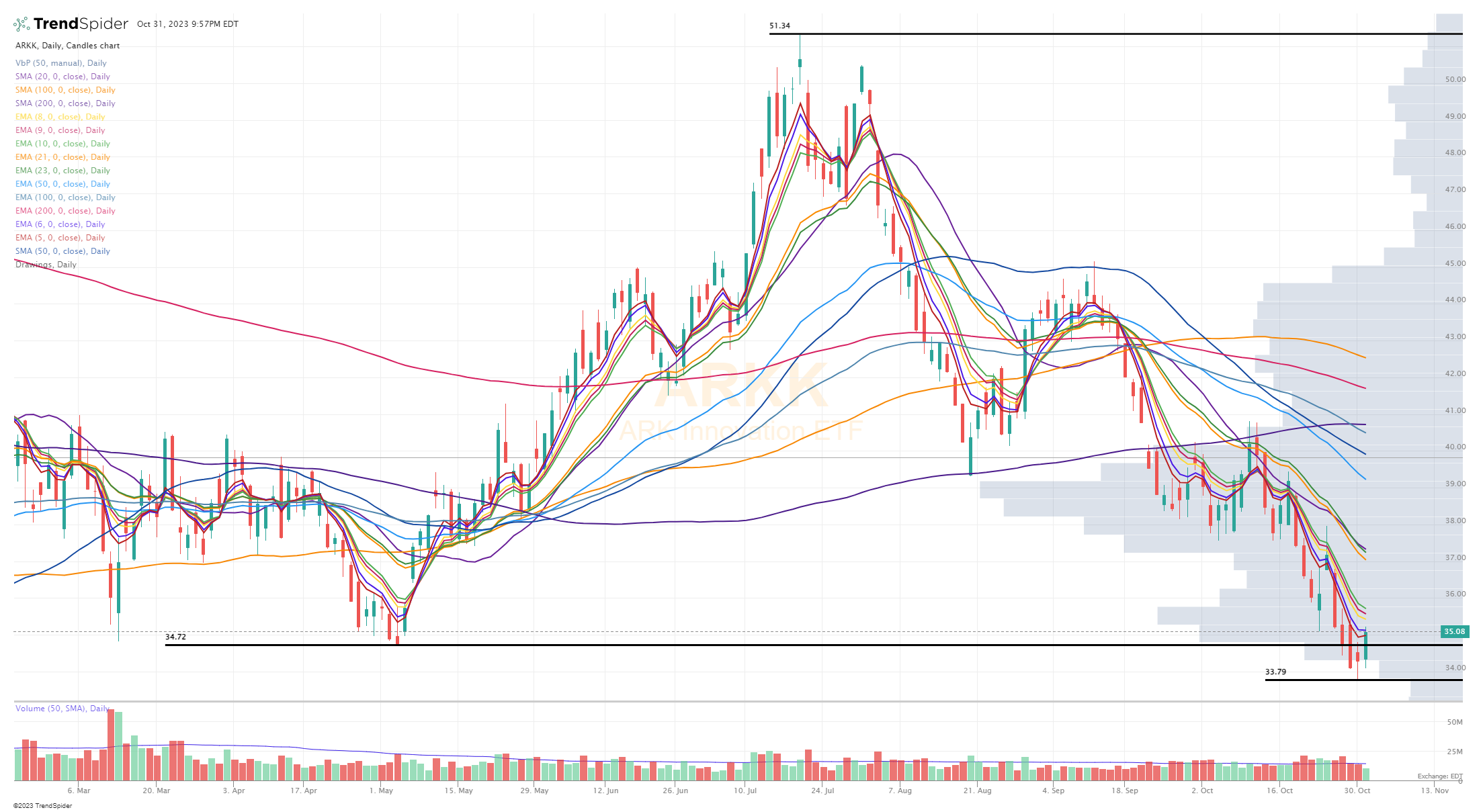Select 'EMA (200, 0, close), Daily' indicator label
The width and height of the screenshot is (1483, 812).
tap(65, 211)
